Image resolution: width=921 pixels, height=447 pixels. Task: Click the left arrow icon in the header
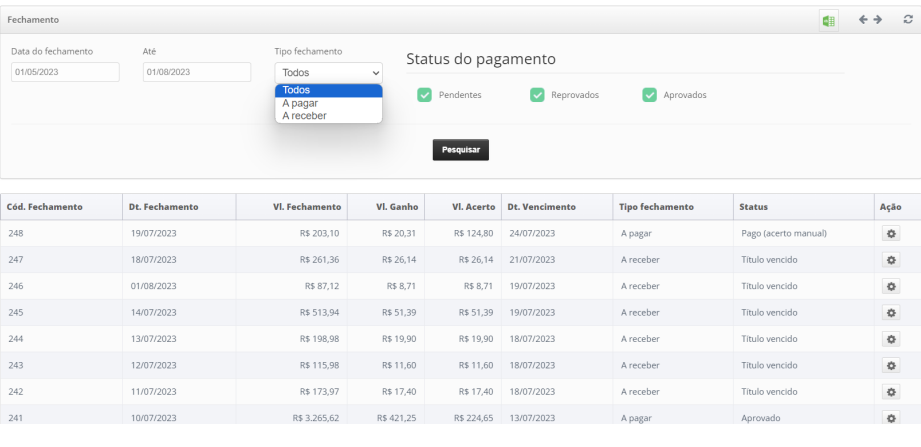pos(863,19)
